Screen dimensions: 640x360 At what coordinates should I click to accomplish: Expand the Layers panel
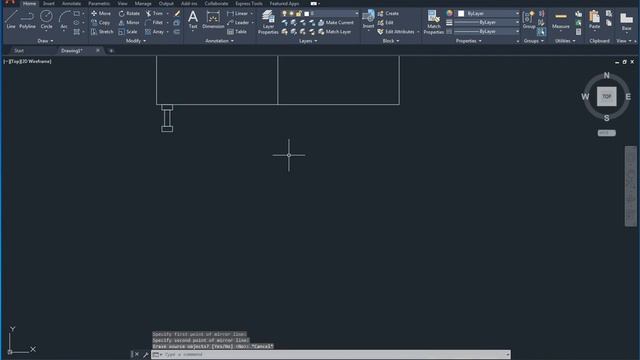tap(308, 41)
